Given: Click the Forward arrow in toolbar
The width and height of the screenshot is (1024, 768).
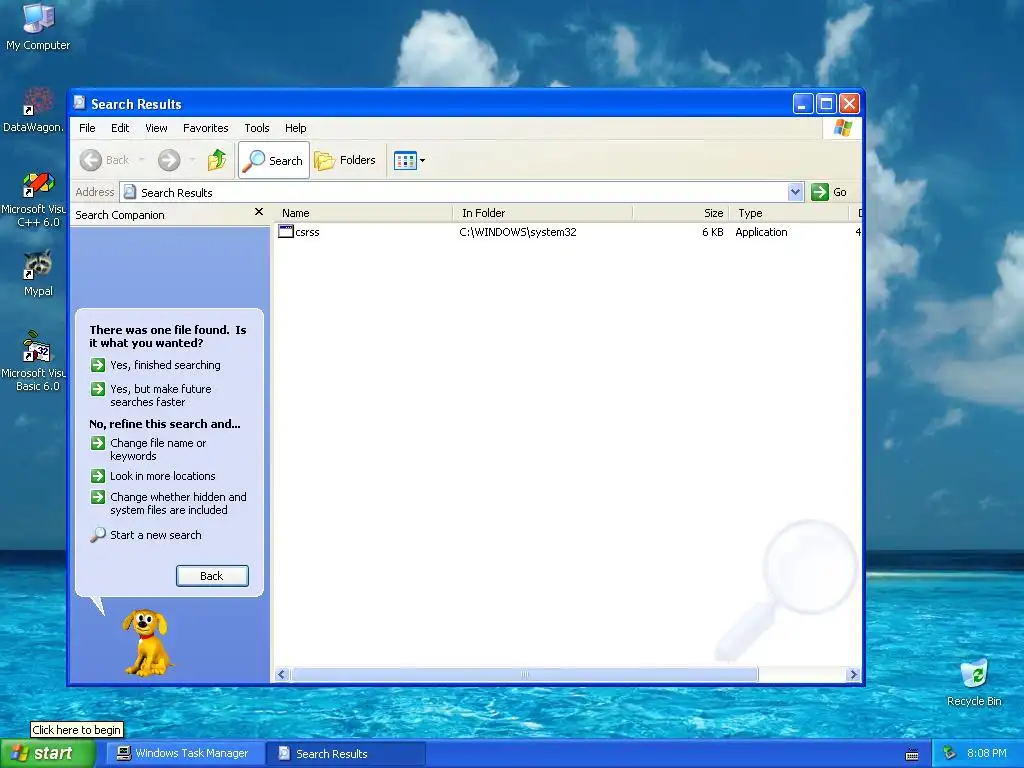Looking at the screenshot, I should click(169, 160).
